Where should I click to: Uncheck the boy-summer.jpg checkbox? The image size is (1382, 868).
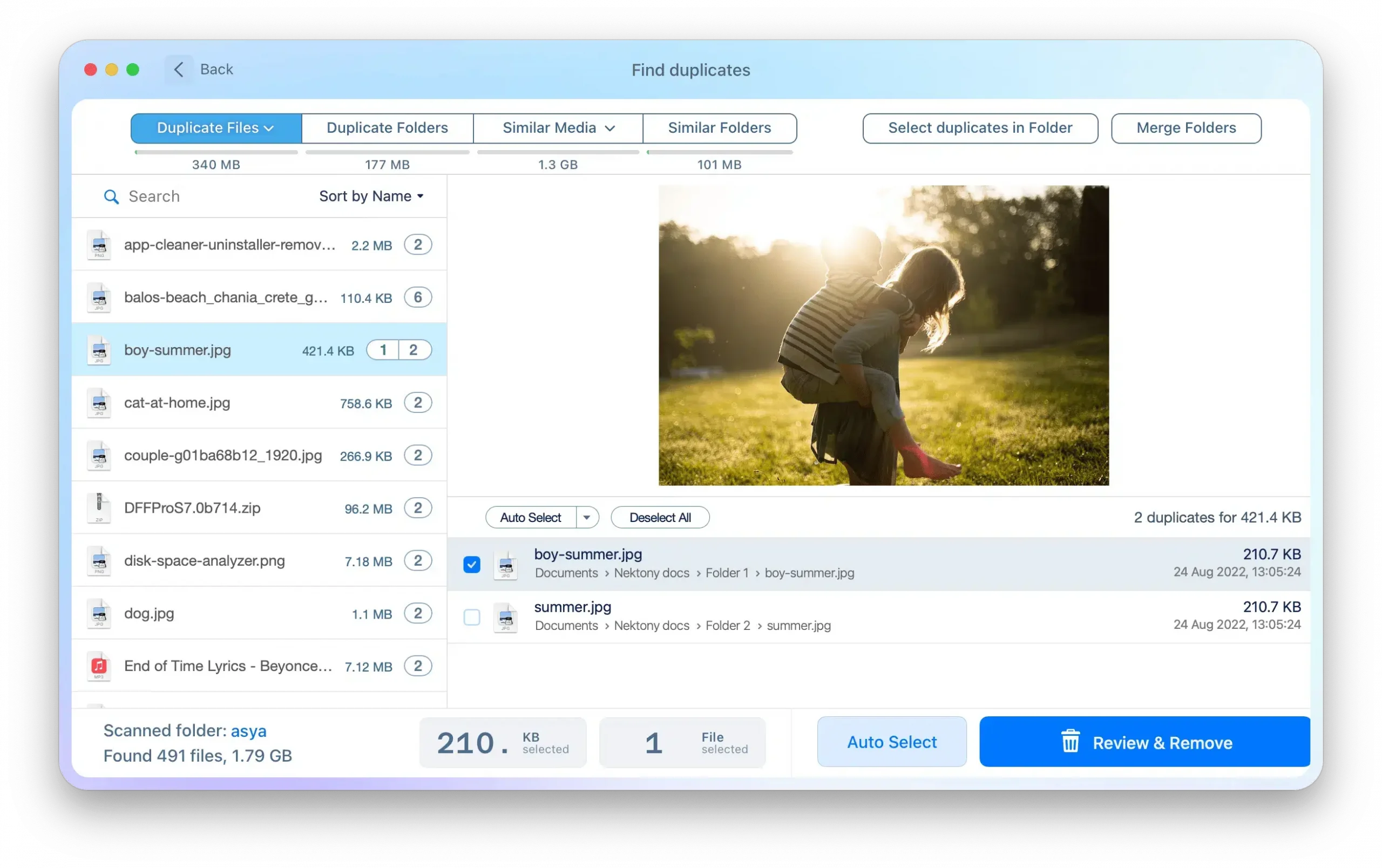pyautogui.click(x=471, y=565)
